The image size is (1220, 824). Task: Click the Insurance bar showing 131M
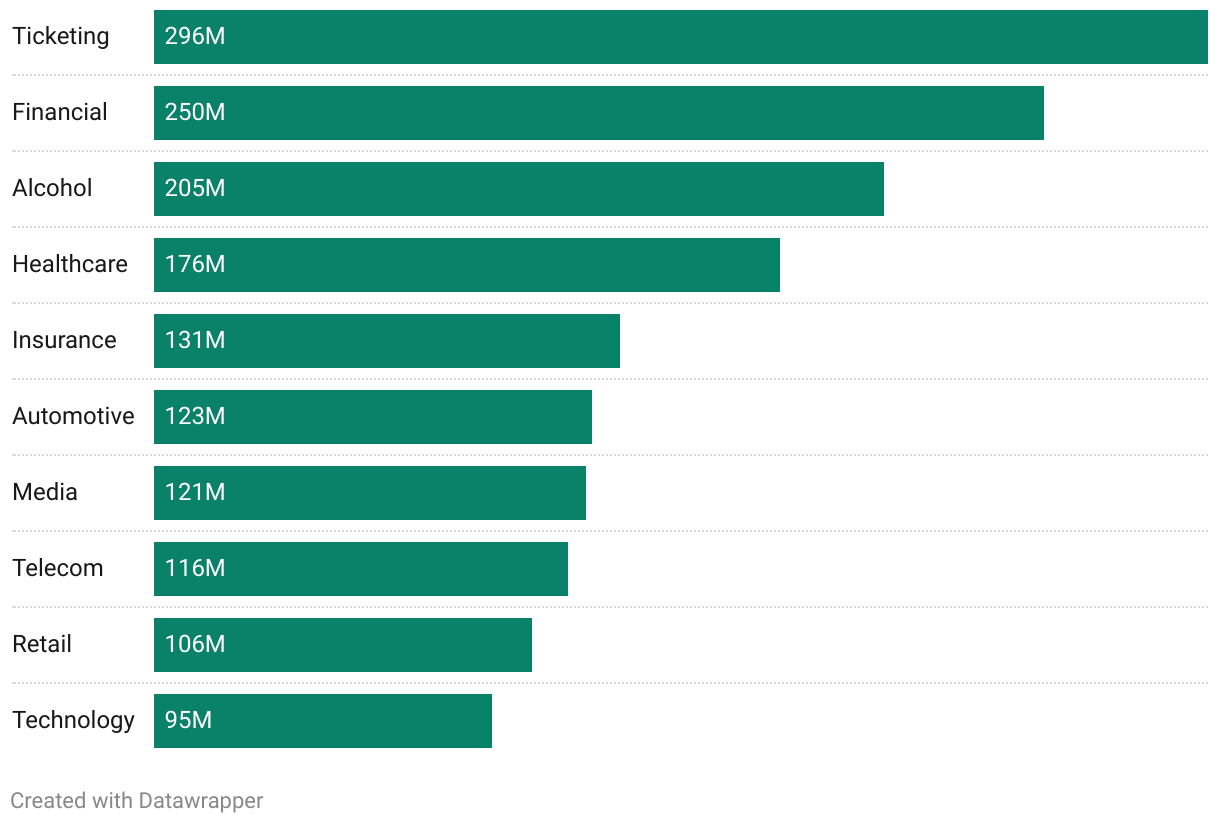387,341
